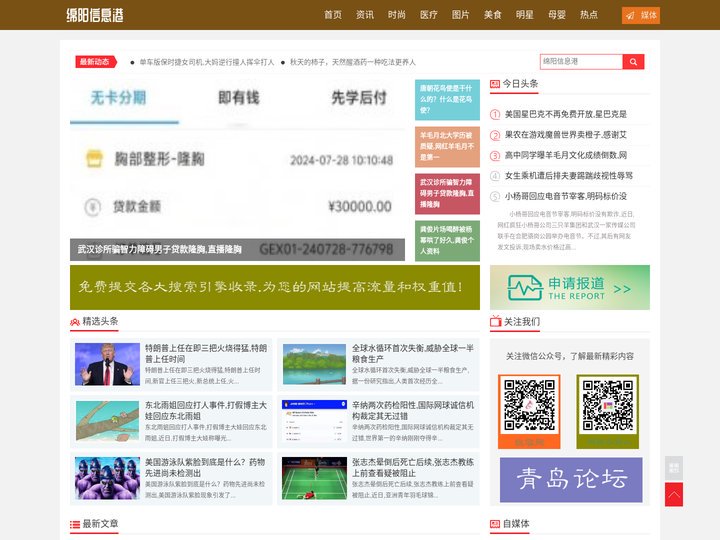Screen dimensions: 720x540
Task: Open 首页 in the top navigation
Action: (333, 15)
